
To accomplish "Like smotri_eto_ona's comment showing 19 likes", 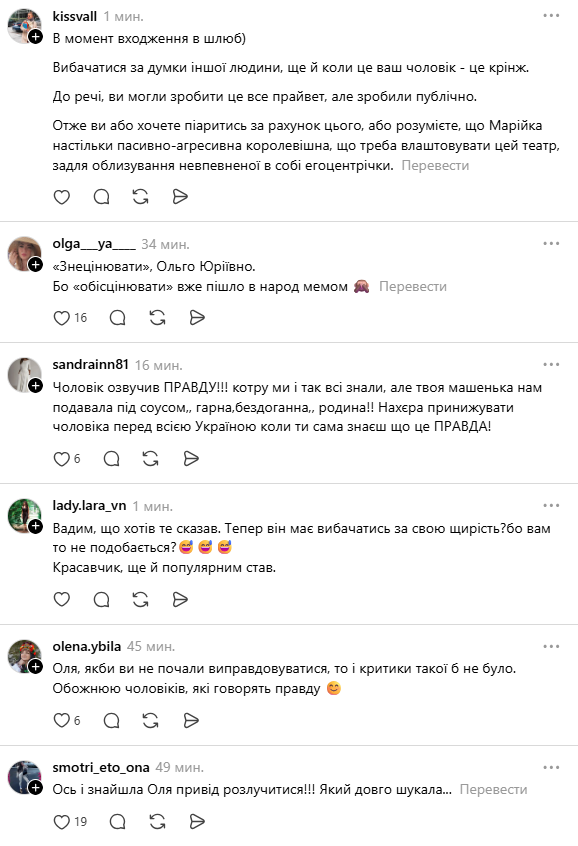I will click(x=62, y=823).
